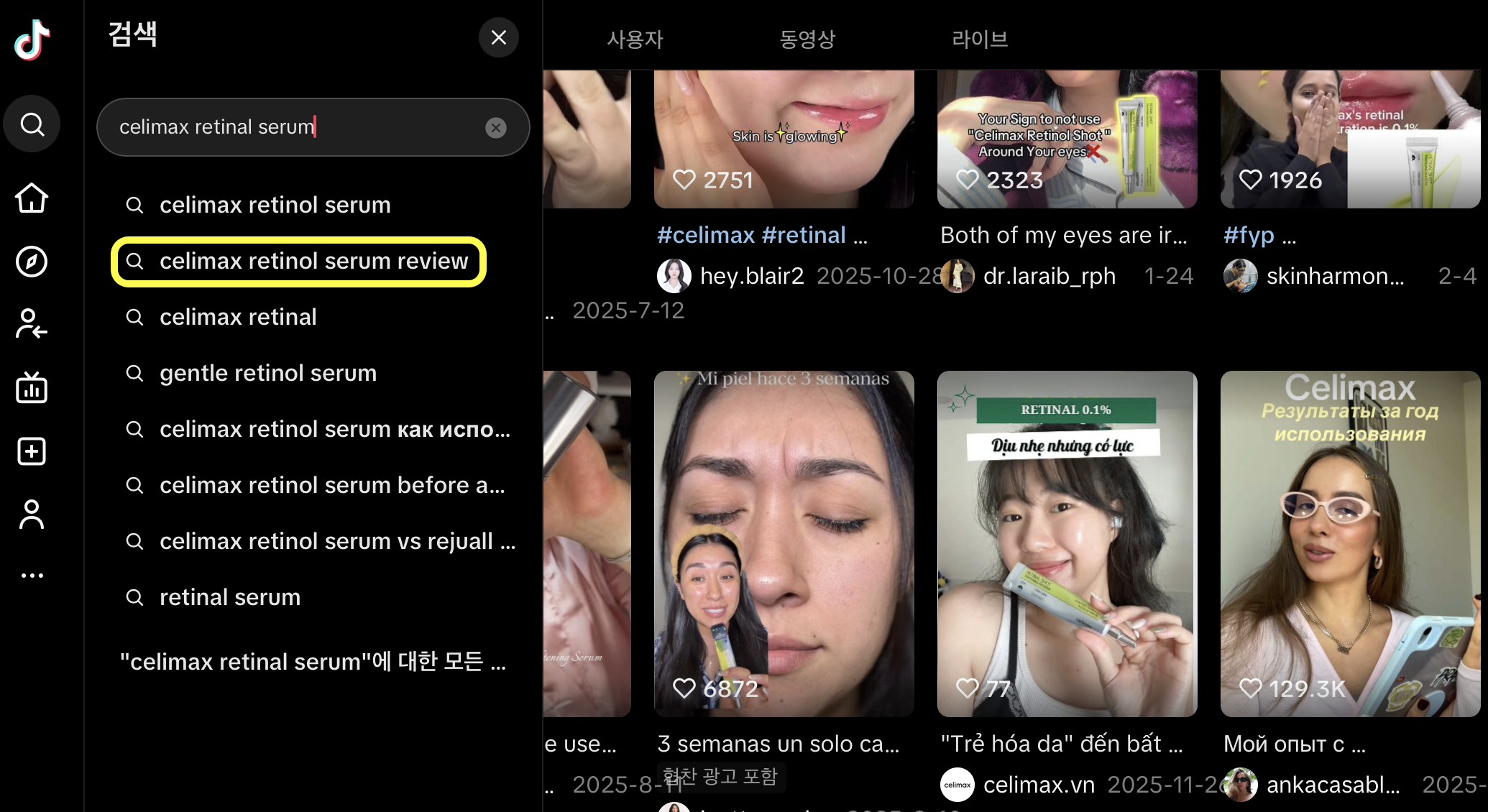Click the heart icon showing 1926 likes
This screenshot has height=812, width=1488.
(1251, 179)
